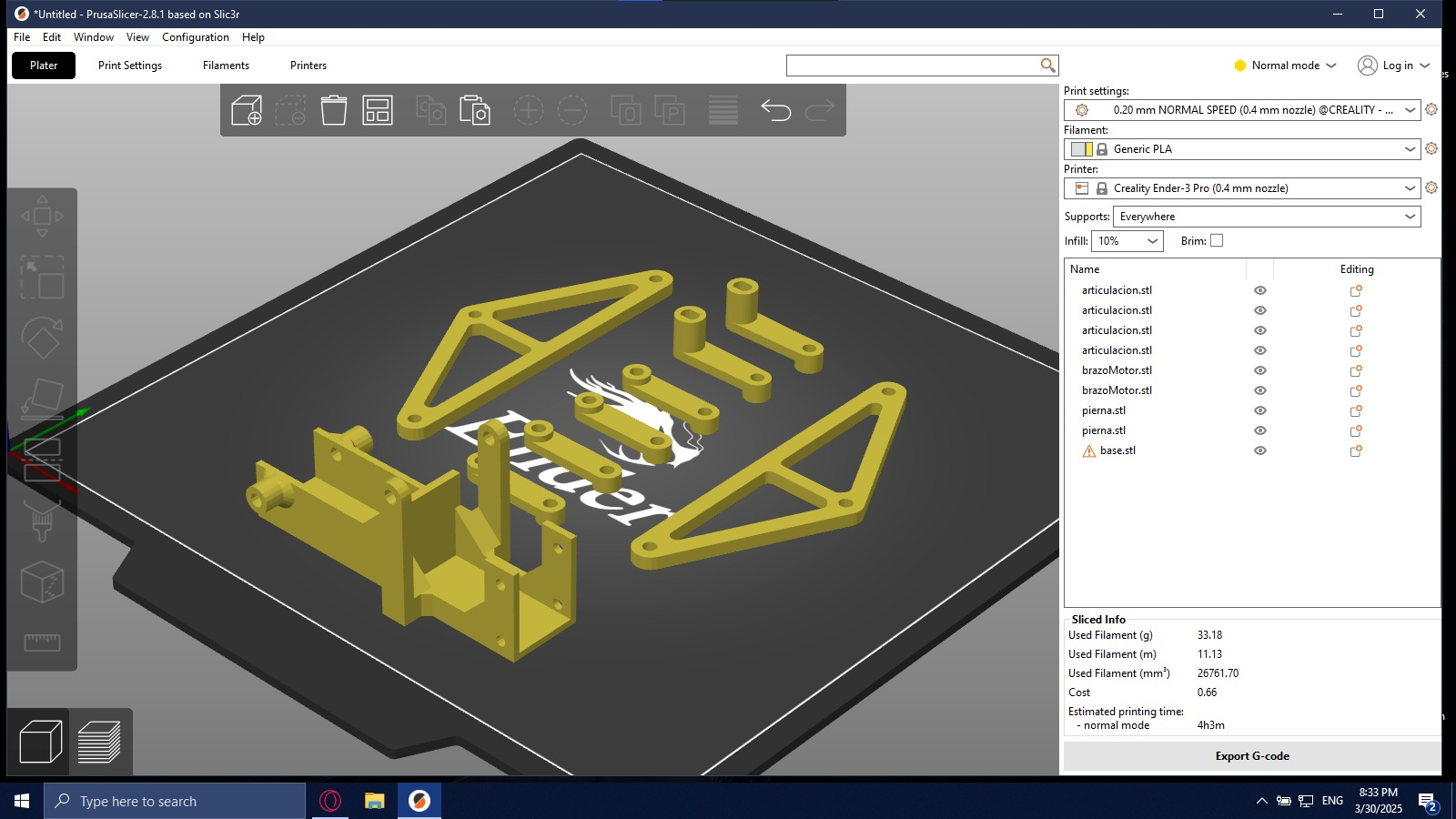Click the Copy toolbar icon
Viewport: 1456px width, 819px height.
(x=431, y=110)
